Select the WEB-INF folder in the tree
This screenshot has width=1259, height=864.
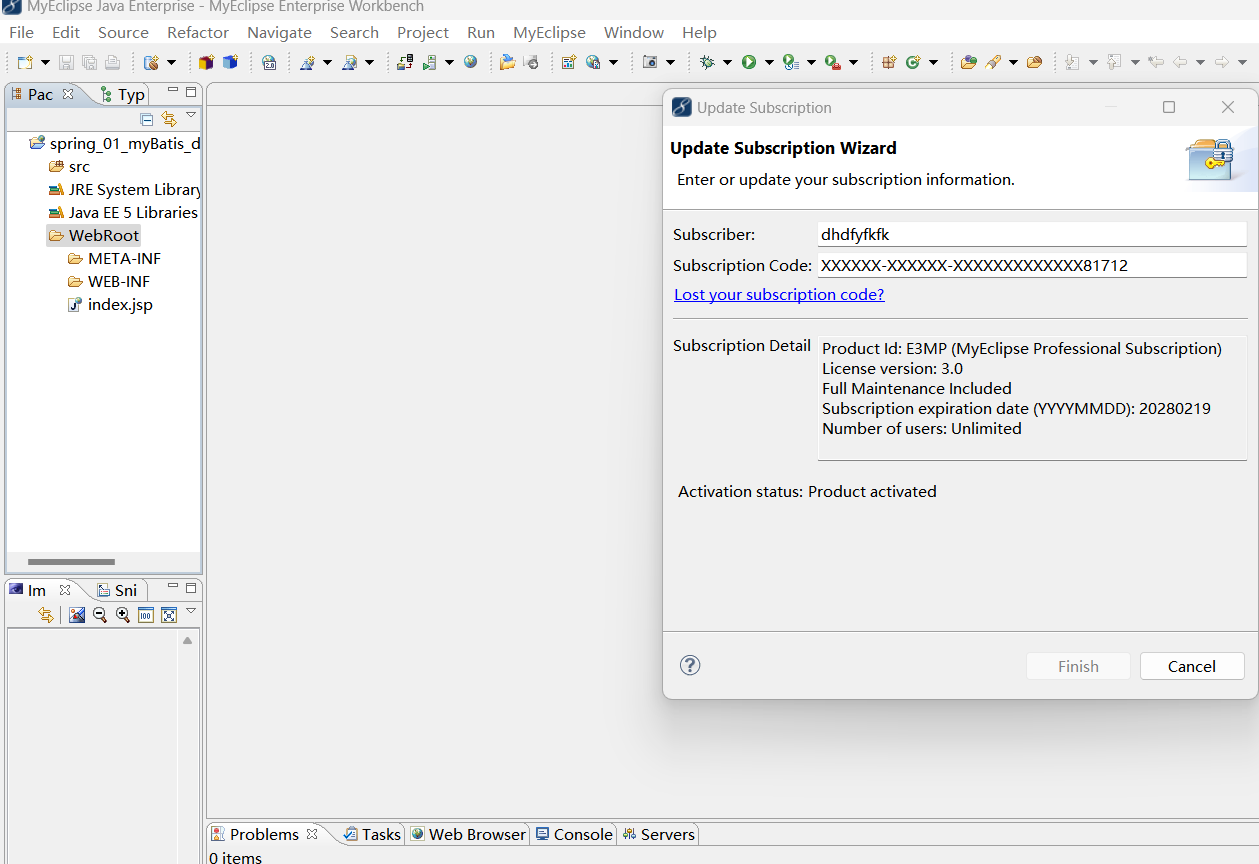click(108, 282)
